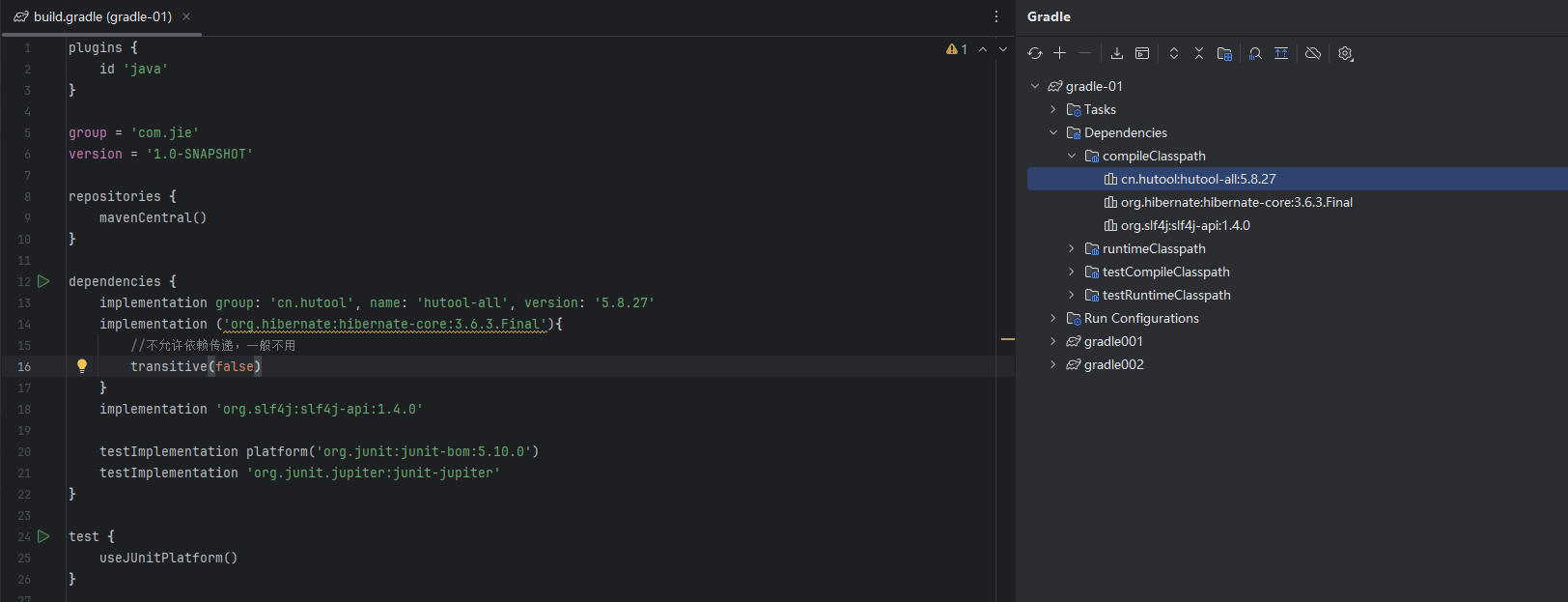The width and height of the screenshot is (1568, 602).
Task: Click mavenCentral() in repositories block
Action: click(x=153, y=217)
